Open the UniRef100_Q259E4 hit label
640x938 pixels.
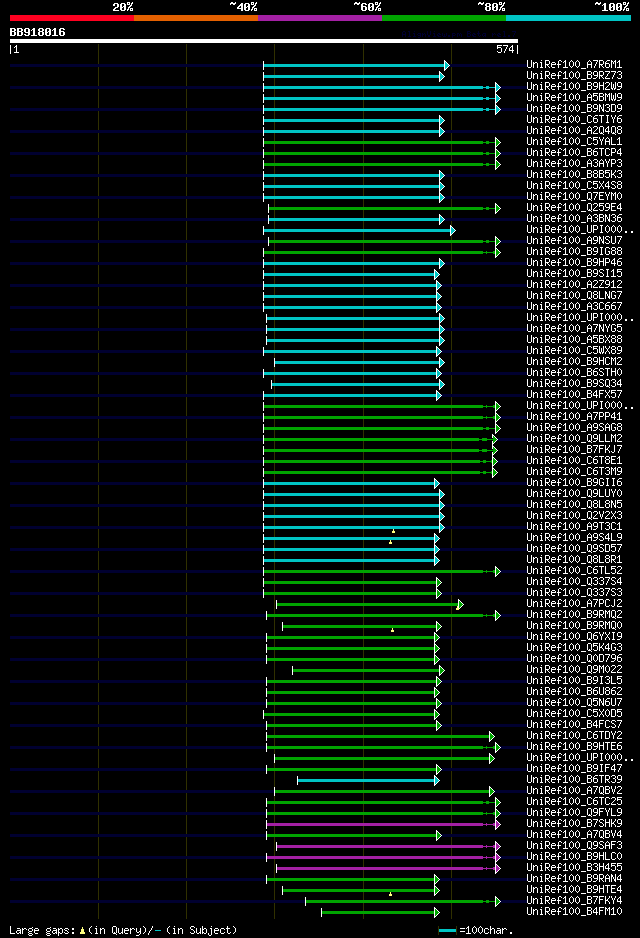click(x=574, y=208)
